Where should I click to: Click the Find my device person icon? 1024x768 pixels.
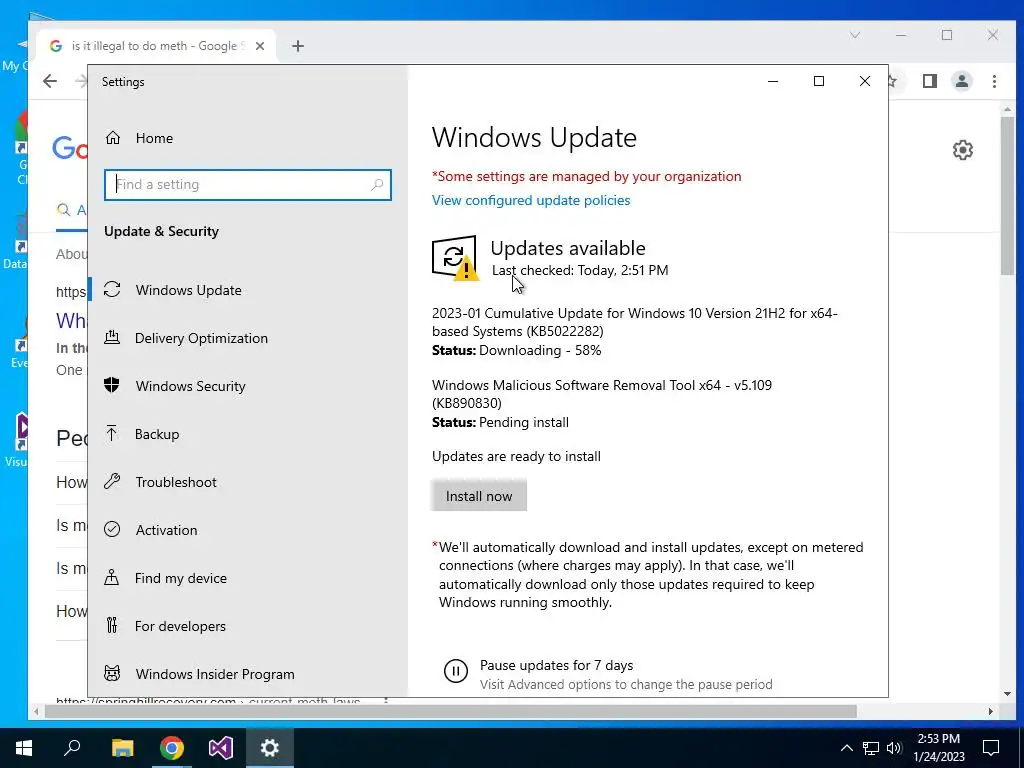112,577
